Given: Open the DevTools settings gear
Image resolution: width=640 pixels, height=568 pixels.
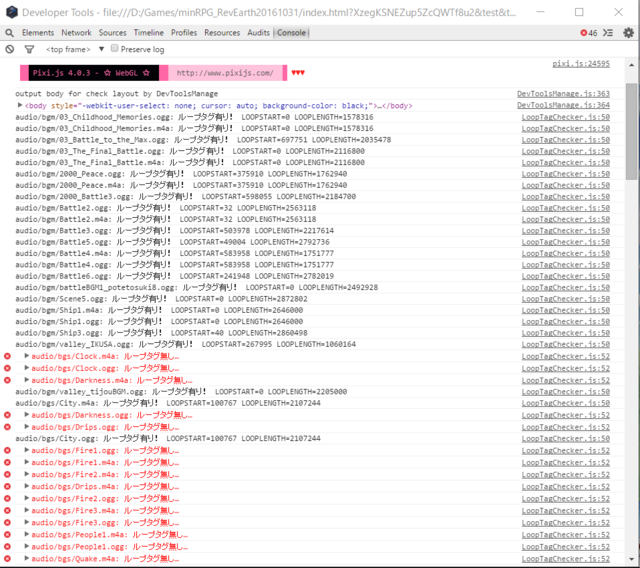Looking at the screenshot, I should 629,33.
